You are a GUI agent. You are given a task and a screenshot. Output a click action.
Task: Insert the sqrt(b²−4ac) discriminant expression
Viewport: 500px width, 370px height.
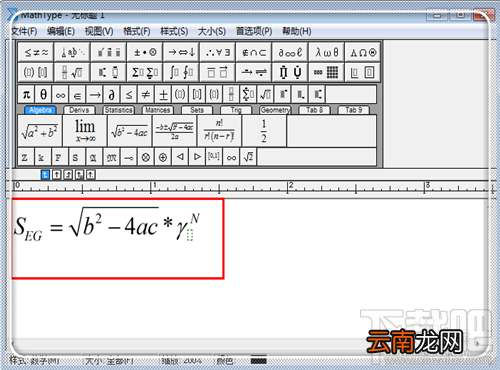(x=130, y=131)
